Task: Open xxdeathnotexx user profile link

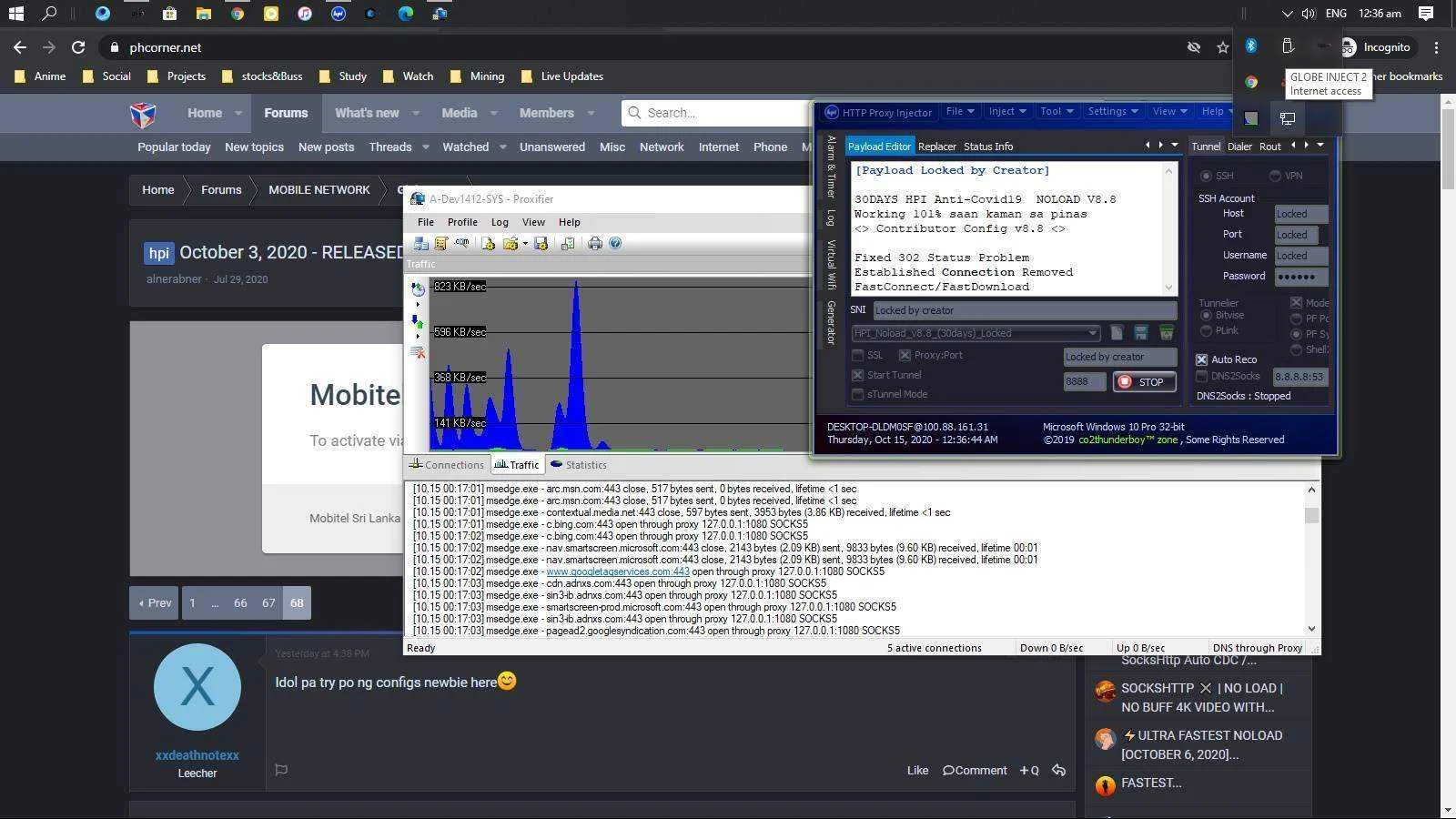Action: (x=197, y=755)
